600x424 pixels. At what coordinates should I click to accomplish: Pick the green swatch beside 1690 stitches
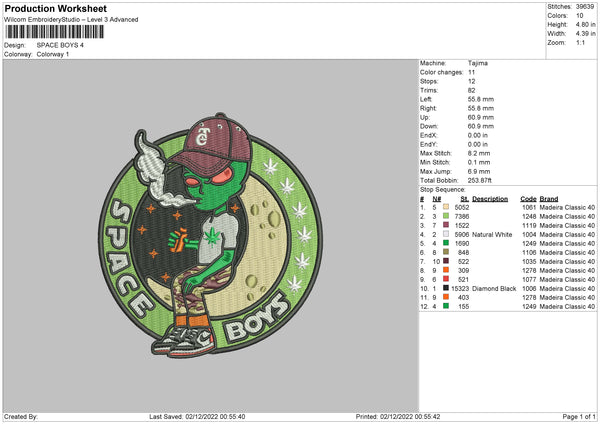point(446,243)
